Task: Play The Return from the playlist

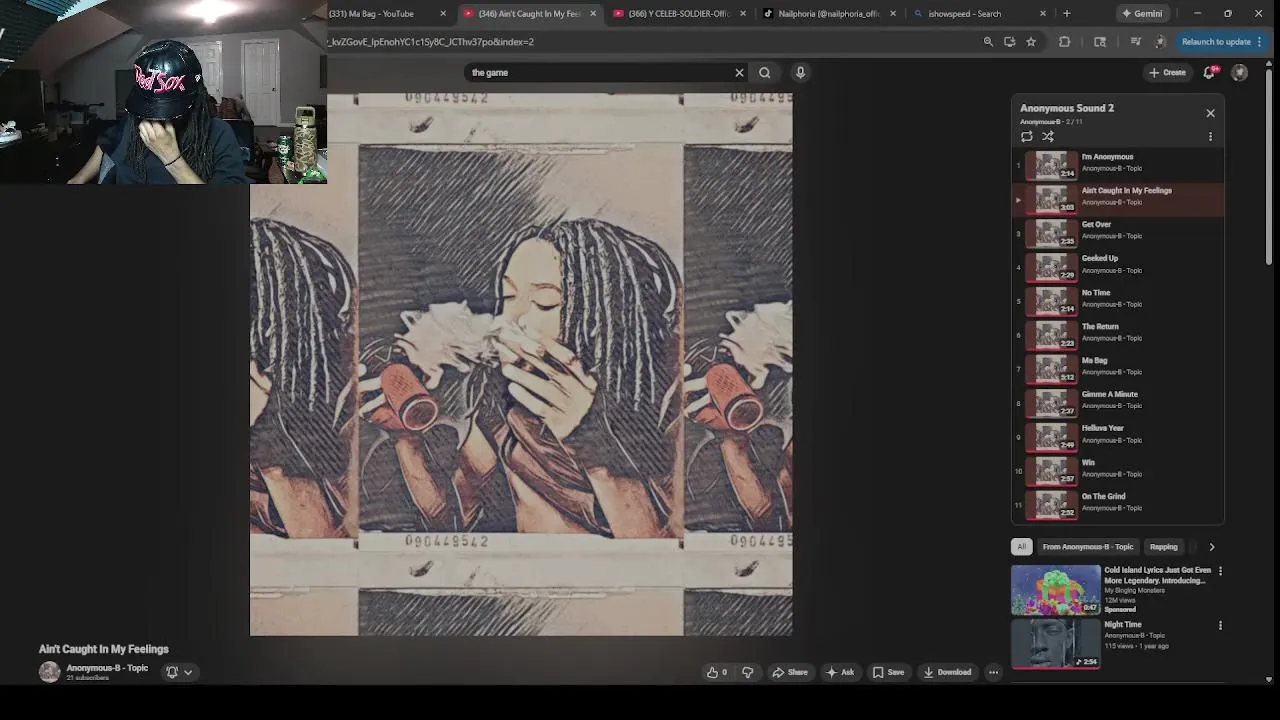Action: coord(1118,334)
